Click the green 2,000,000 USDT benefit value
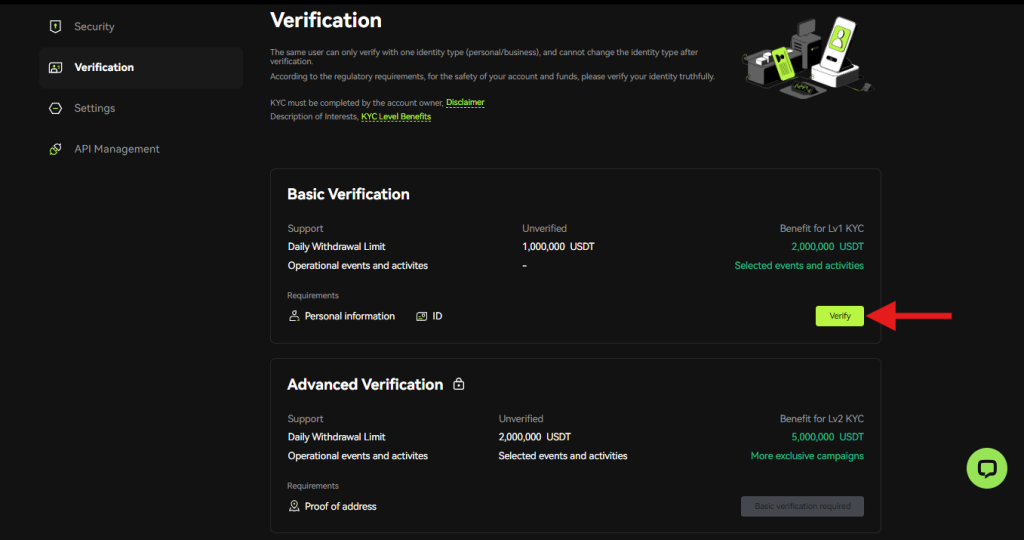Screen dimensions: 1024x540 pos(827,247)
